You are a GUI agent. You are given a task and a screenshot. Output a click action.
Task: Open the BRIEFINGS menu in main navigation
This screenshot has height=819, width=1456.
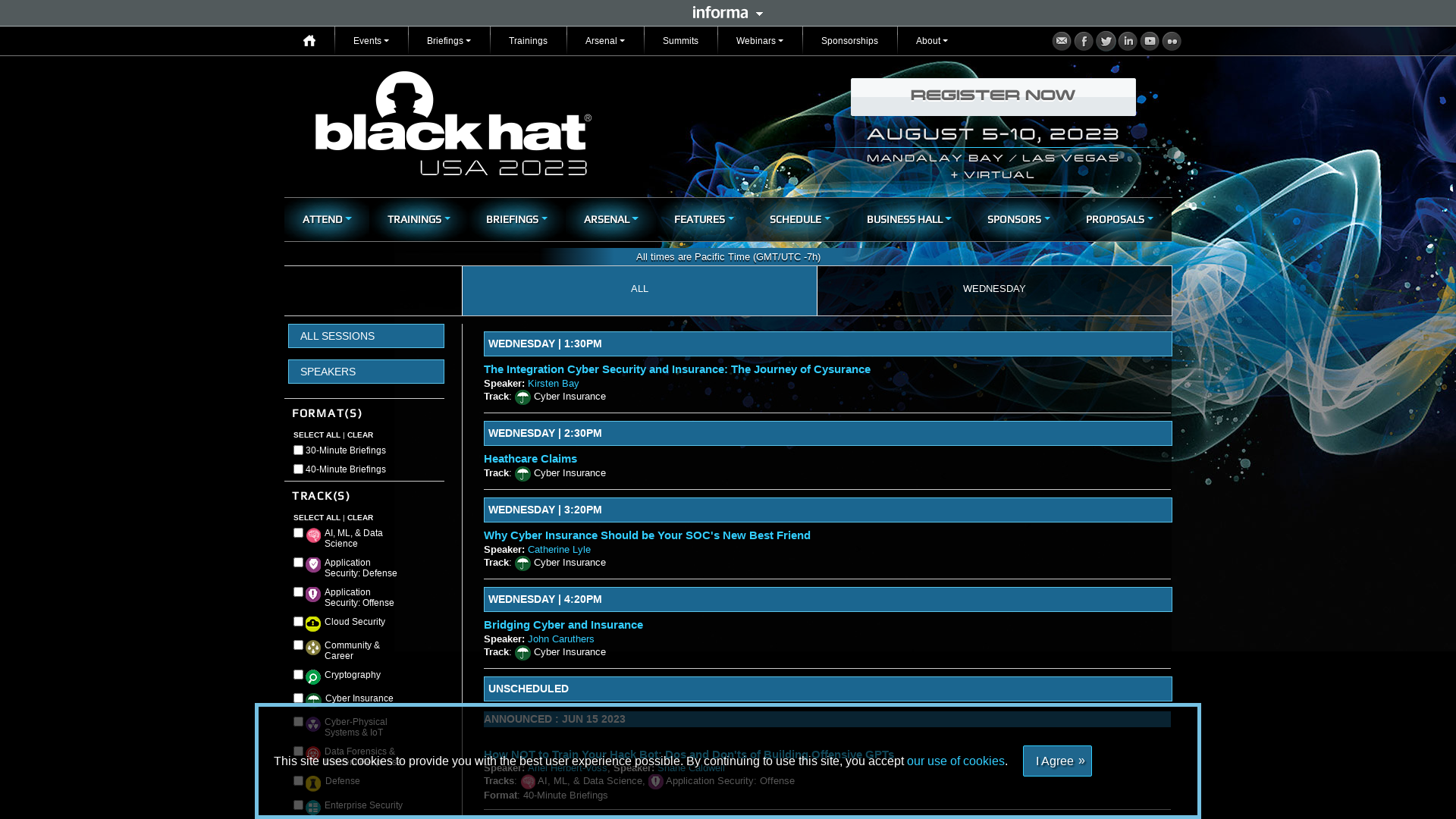(x=516, y=219)
